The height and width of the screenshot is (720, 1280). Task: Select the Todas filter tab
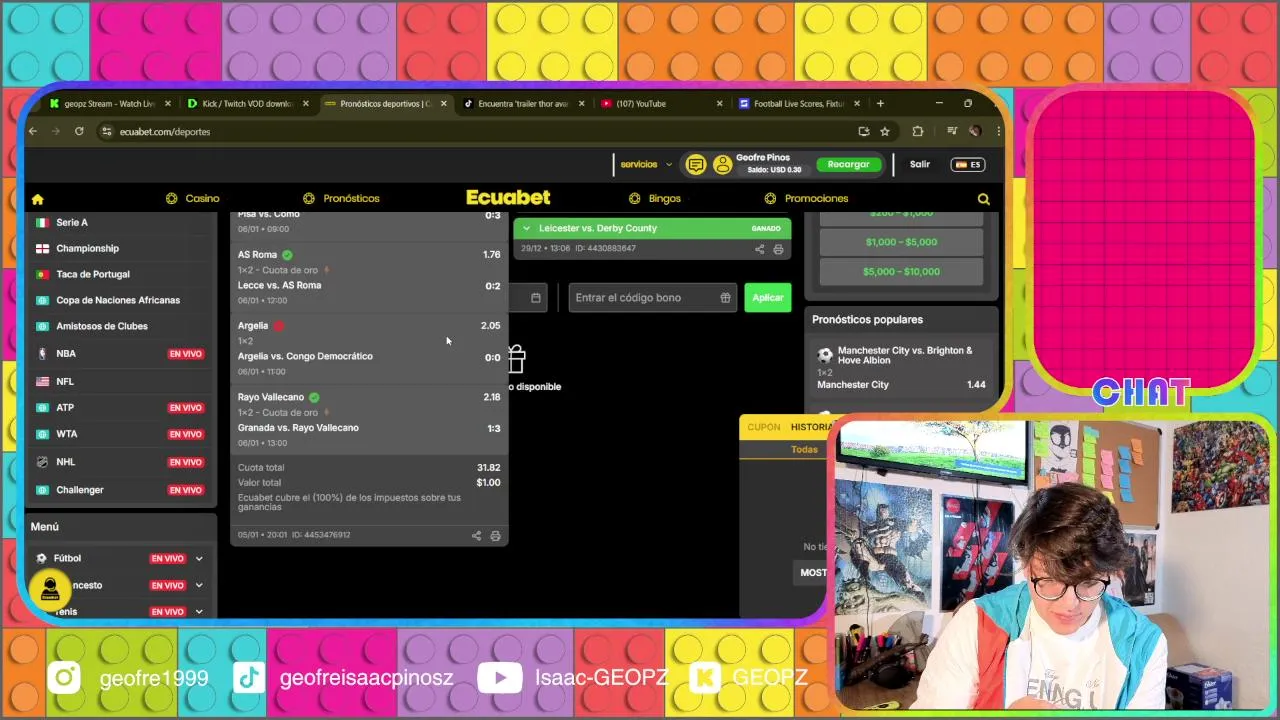804,450
